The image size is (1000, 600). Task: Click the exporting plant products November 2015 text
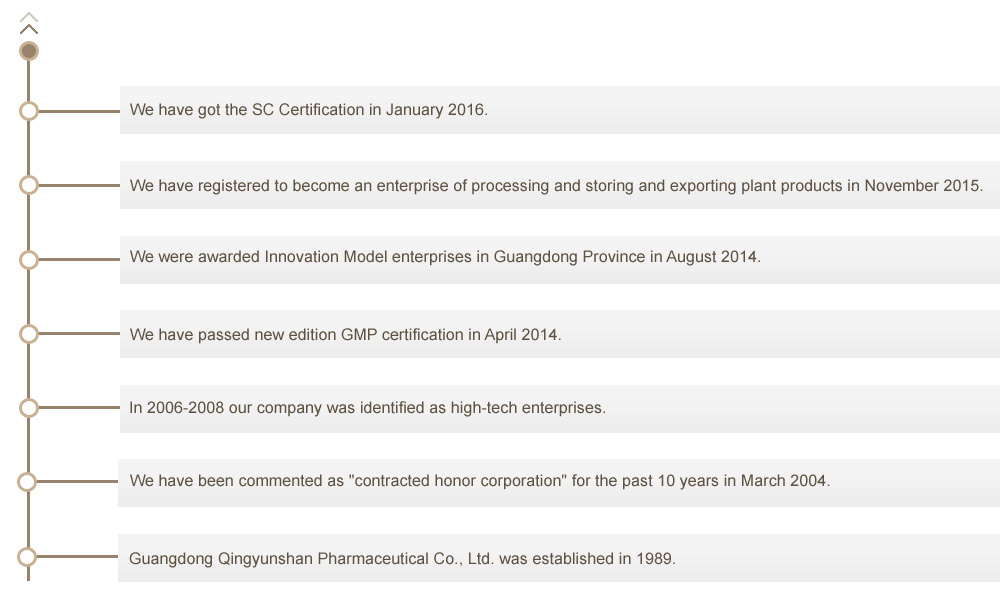[x=556, y=186]
